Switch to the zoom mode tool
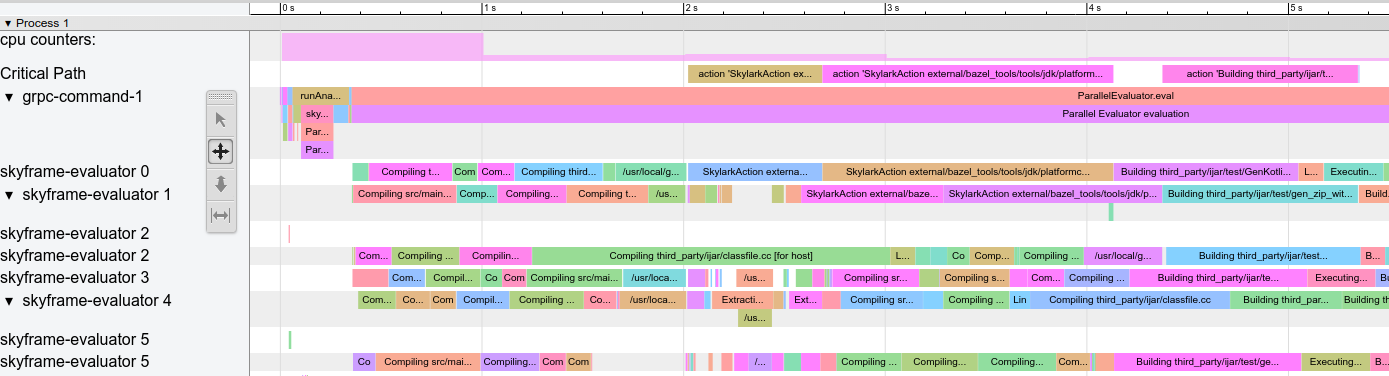 [x=221, y=184]
